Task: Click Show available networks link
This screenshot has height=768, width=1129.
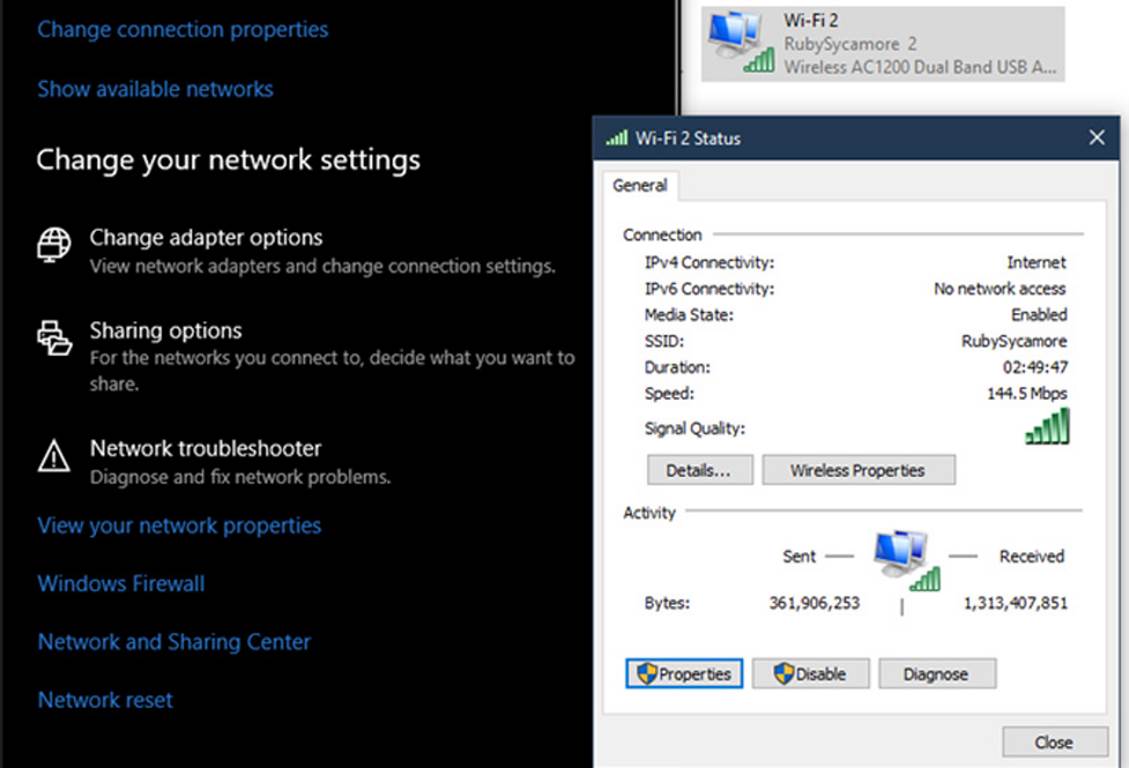Action: pyautogui.click(x=155, y=89)
